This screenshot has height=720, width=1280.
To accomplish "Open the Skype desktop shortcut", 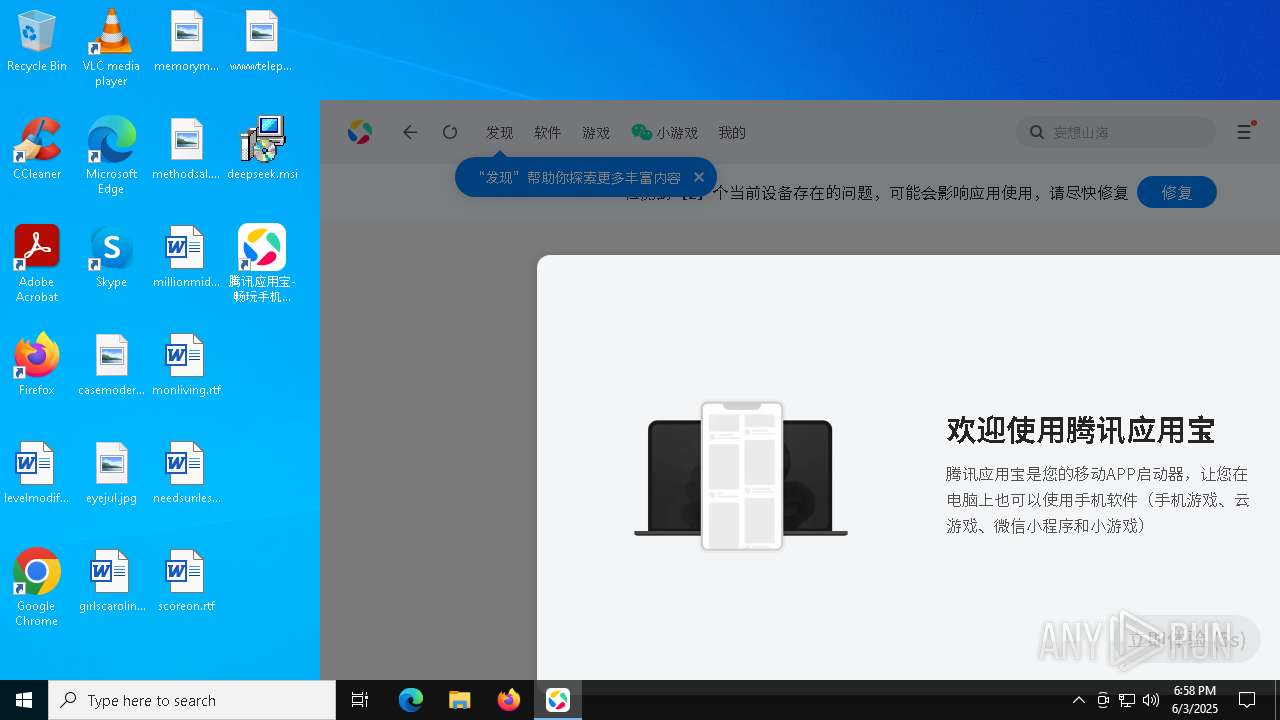I will click(111, 256).
